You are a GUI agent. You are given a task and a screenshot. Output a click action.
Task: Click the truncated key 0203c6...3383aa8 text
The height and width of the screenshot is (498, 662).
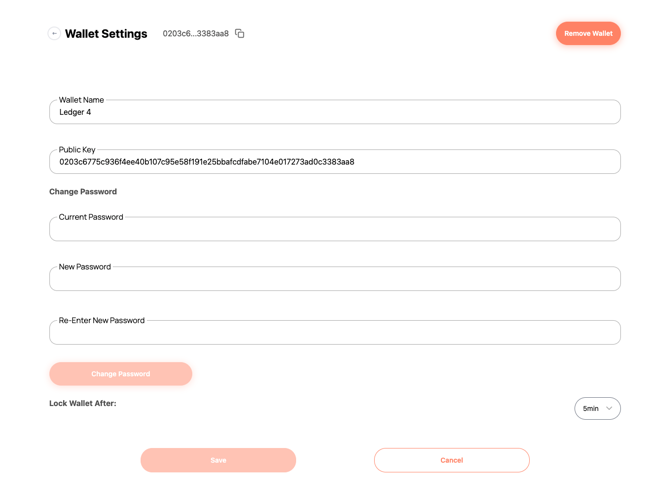[x=195, y=34]
